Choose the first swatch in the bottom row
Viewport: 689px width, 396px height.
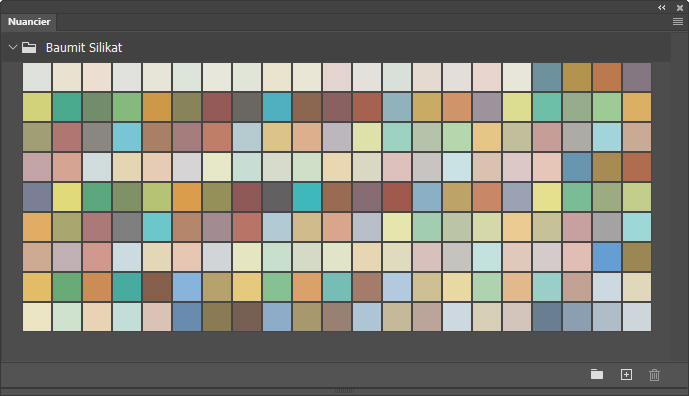tap(37, 317)
